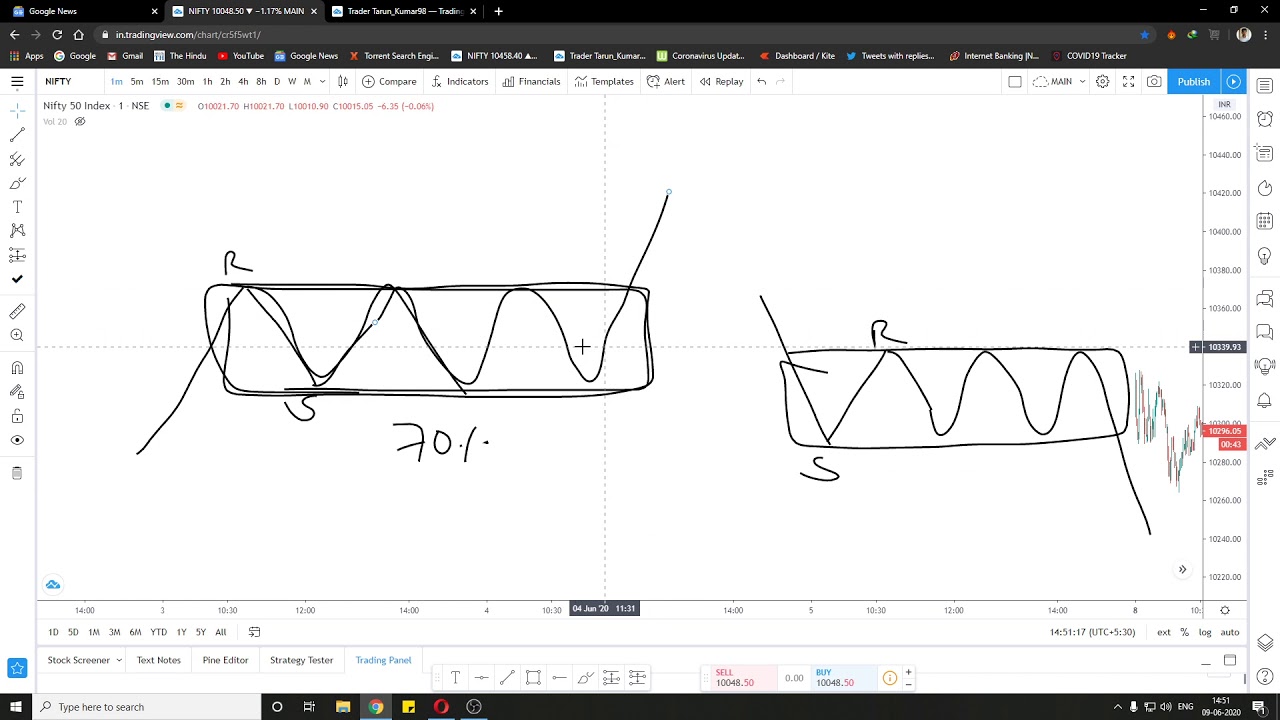This screenshot has width=1280, height=720.
Task: Select the Trading Panel tab
Action: click(x=383, y=660)
